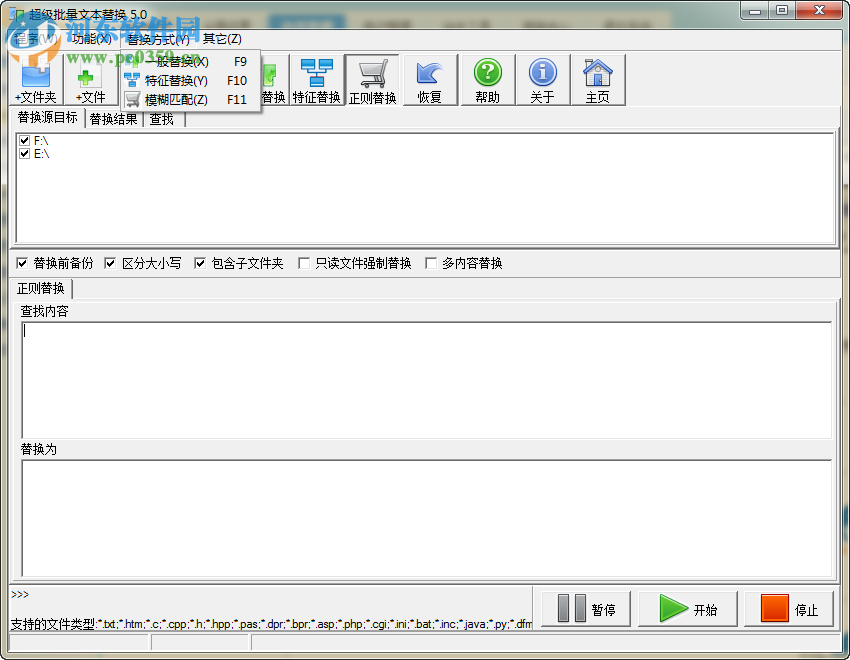This screenshot has width=850, height=660.
Task: Click the 停止 stop button
Action: [x=789, y=608]
